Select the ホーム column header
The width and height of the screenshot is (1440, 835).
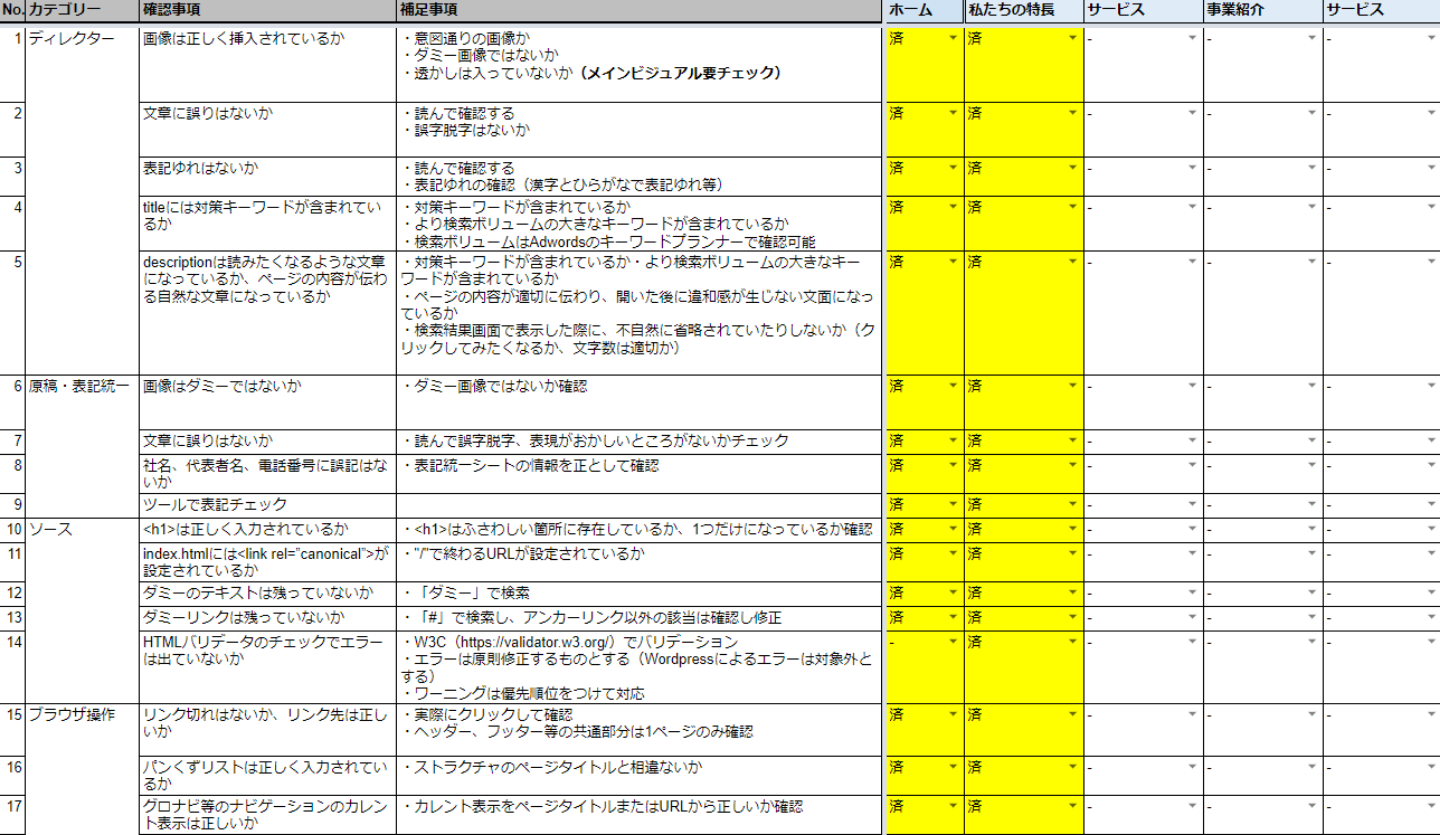click(924, 10)
